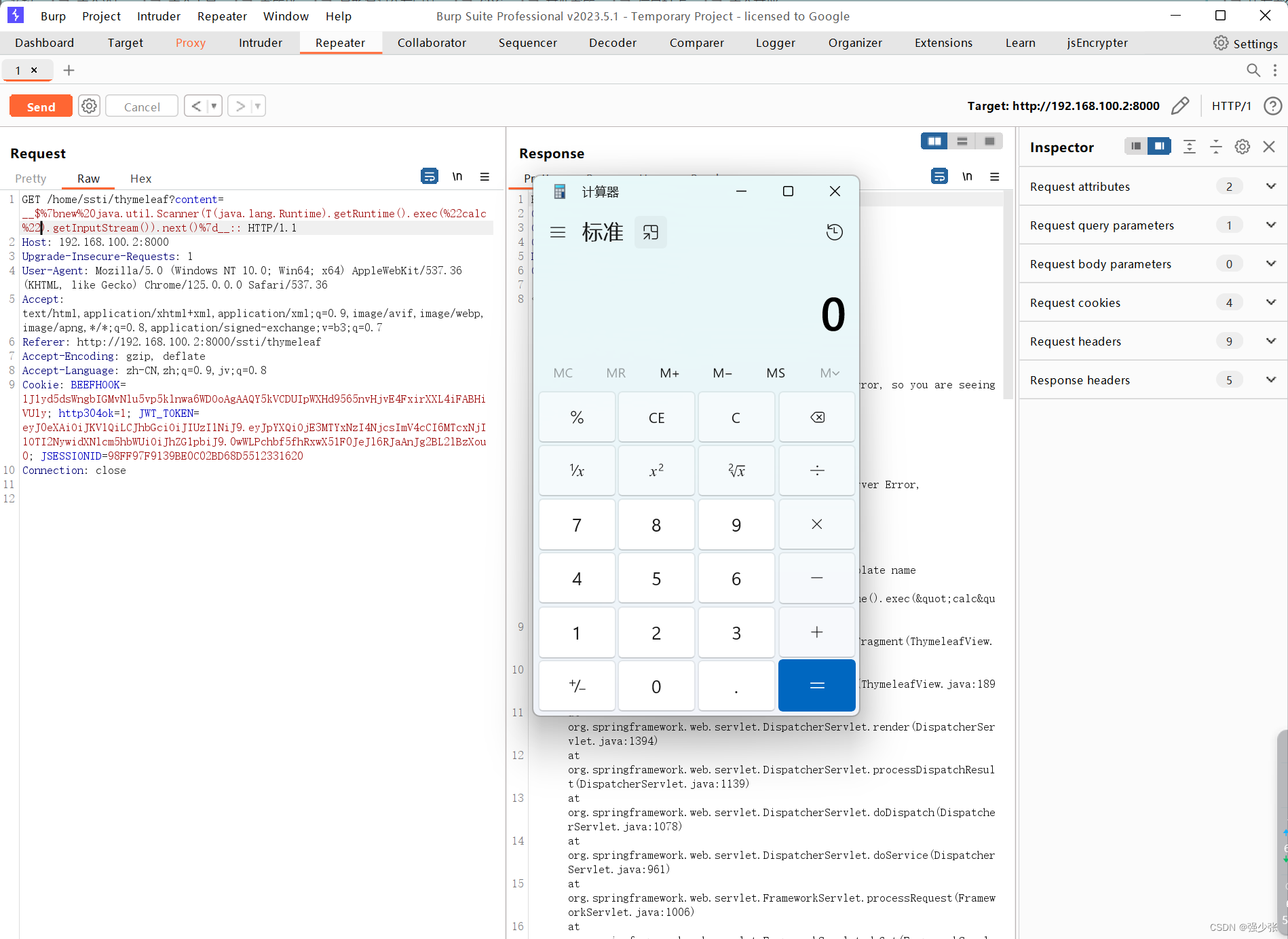Image resolution: width=1288 pixels, height=939 pixels.
Task: Open the jsEncrypter tab
Action: pyautogui.click(x=1097, y=43)
